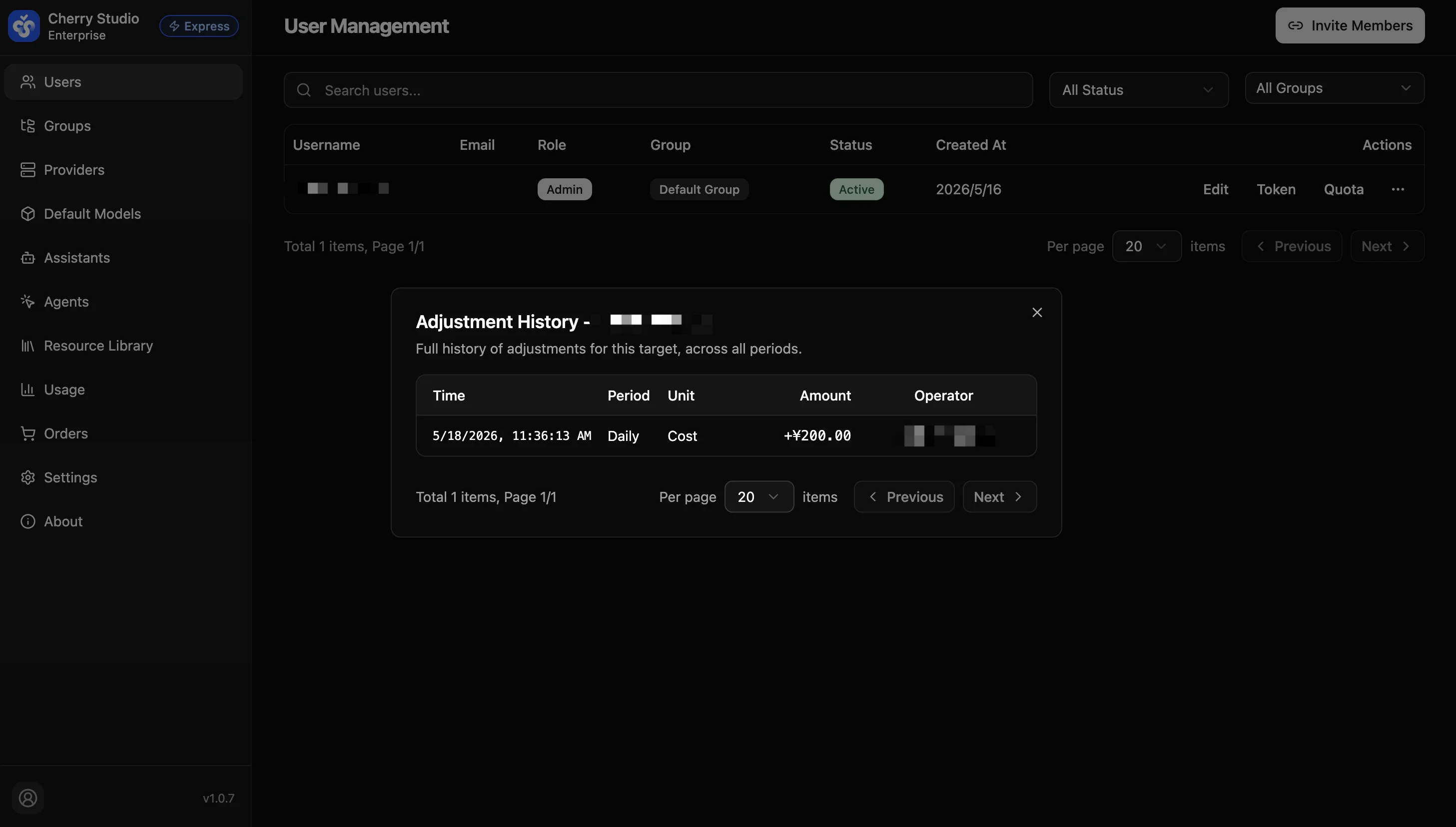Click Next in Adjustment History dialog
Viewport: 1456px width, 827px height.
(1000, 496)
